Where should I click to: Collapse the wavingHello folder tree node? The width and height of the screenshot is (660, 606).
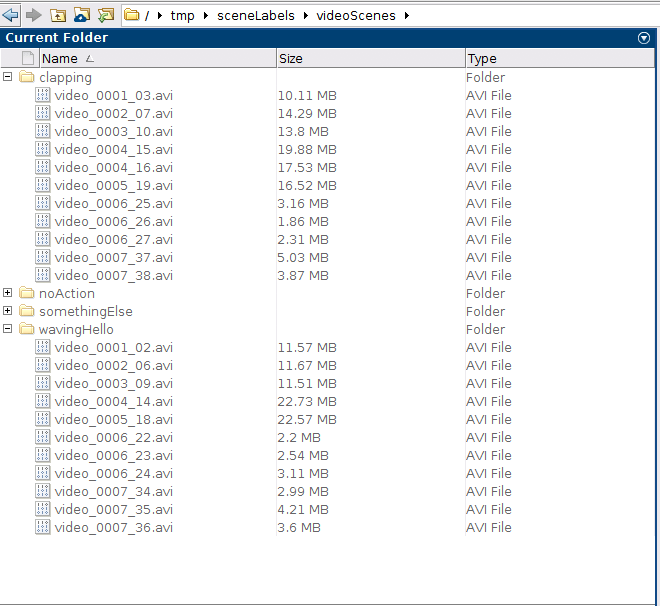coord(8,329)
